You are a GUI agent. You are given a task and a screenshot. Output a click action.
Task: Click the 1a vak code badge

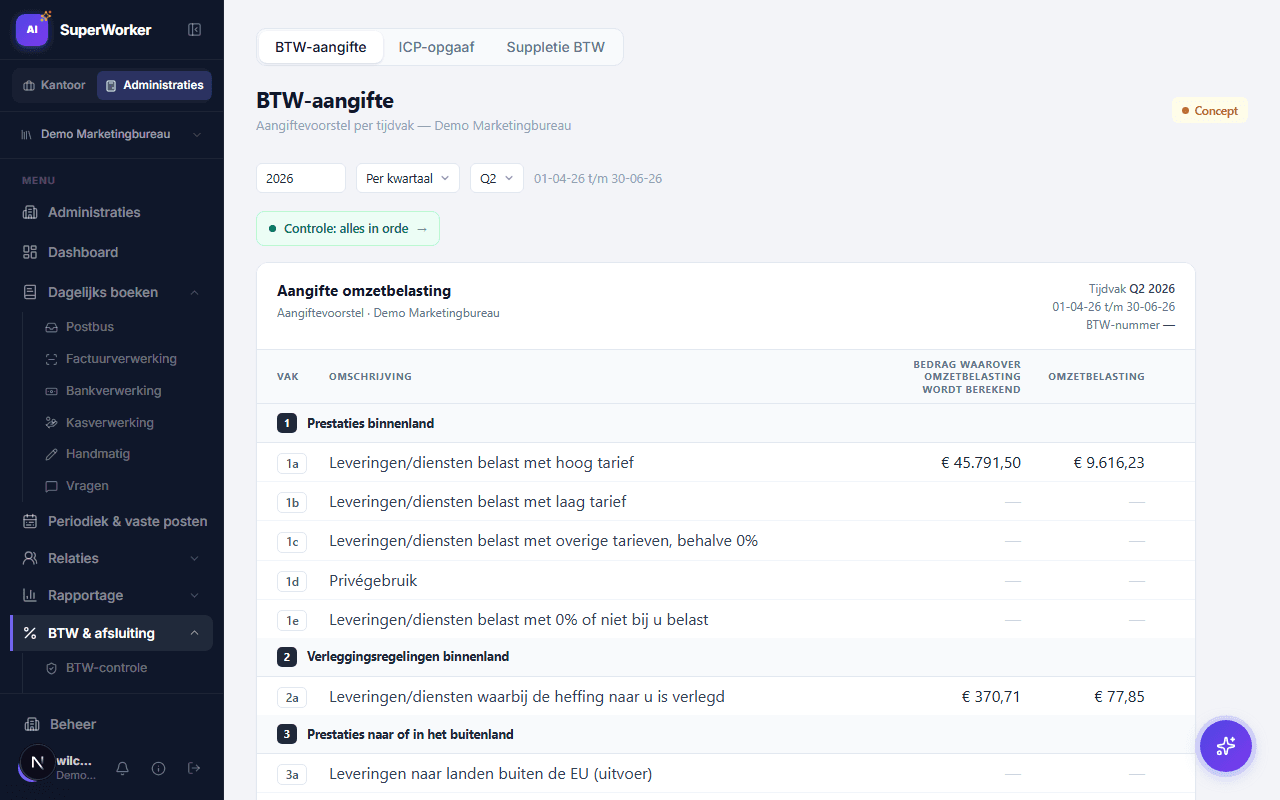pyautogui.click(x=292, y=463)
